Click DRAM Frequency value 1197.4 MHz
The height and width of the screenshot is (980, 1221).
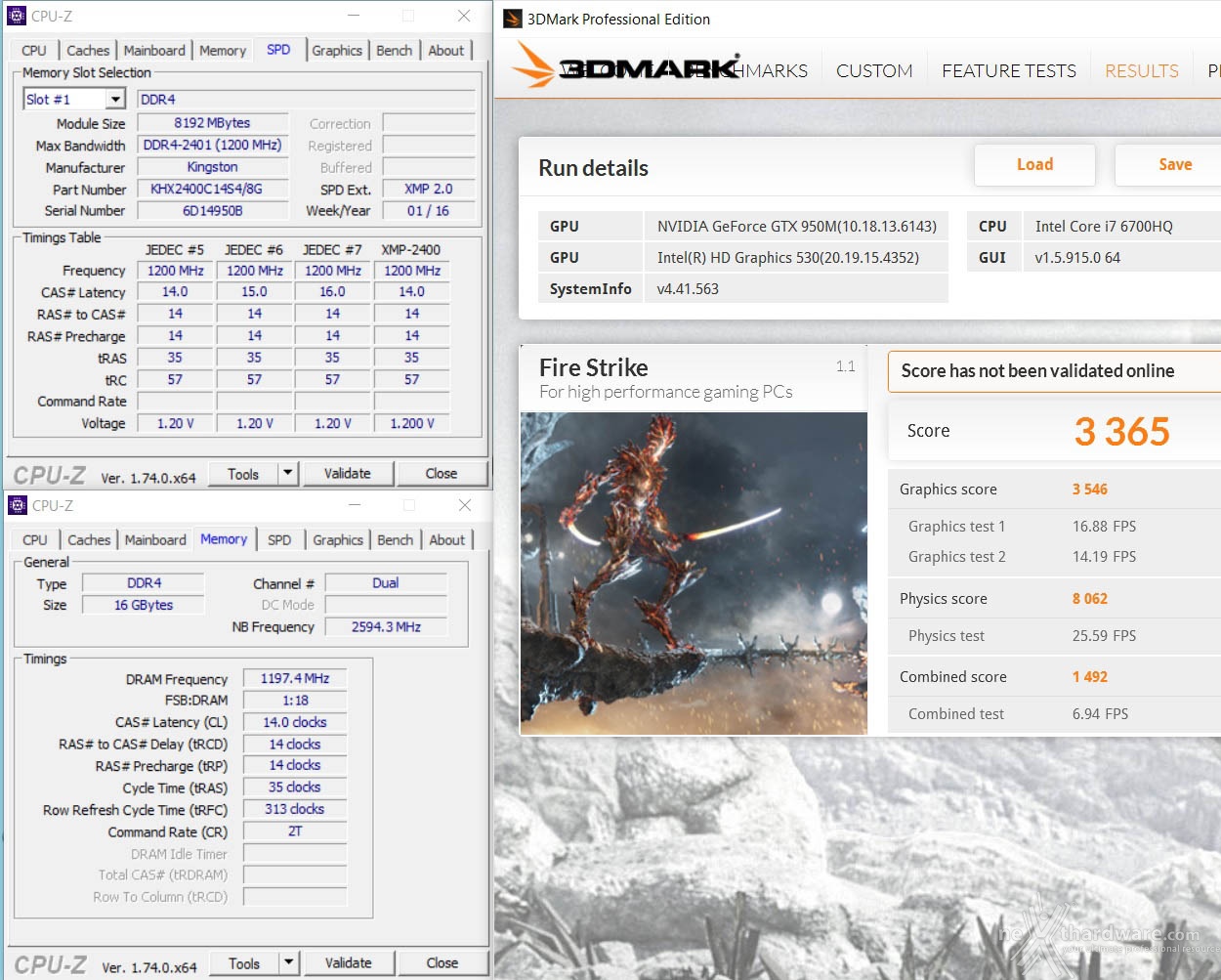click(x=295, y=678)
